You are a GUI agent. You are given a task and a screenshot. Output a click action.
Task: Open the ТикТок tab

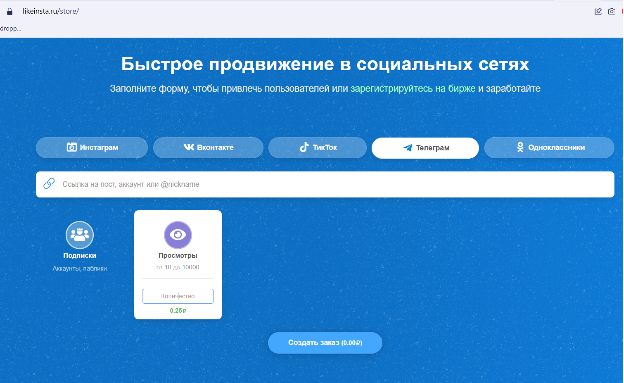tap(318, 147)
